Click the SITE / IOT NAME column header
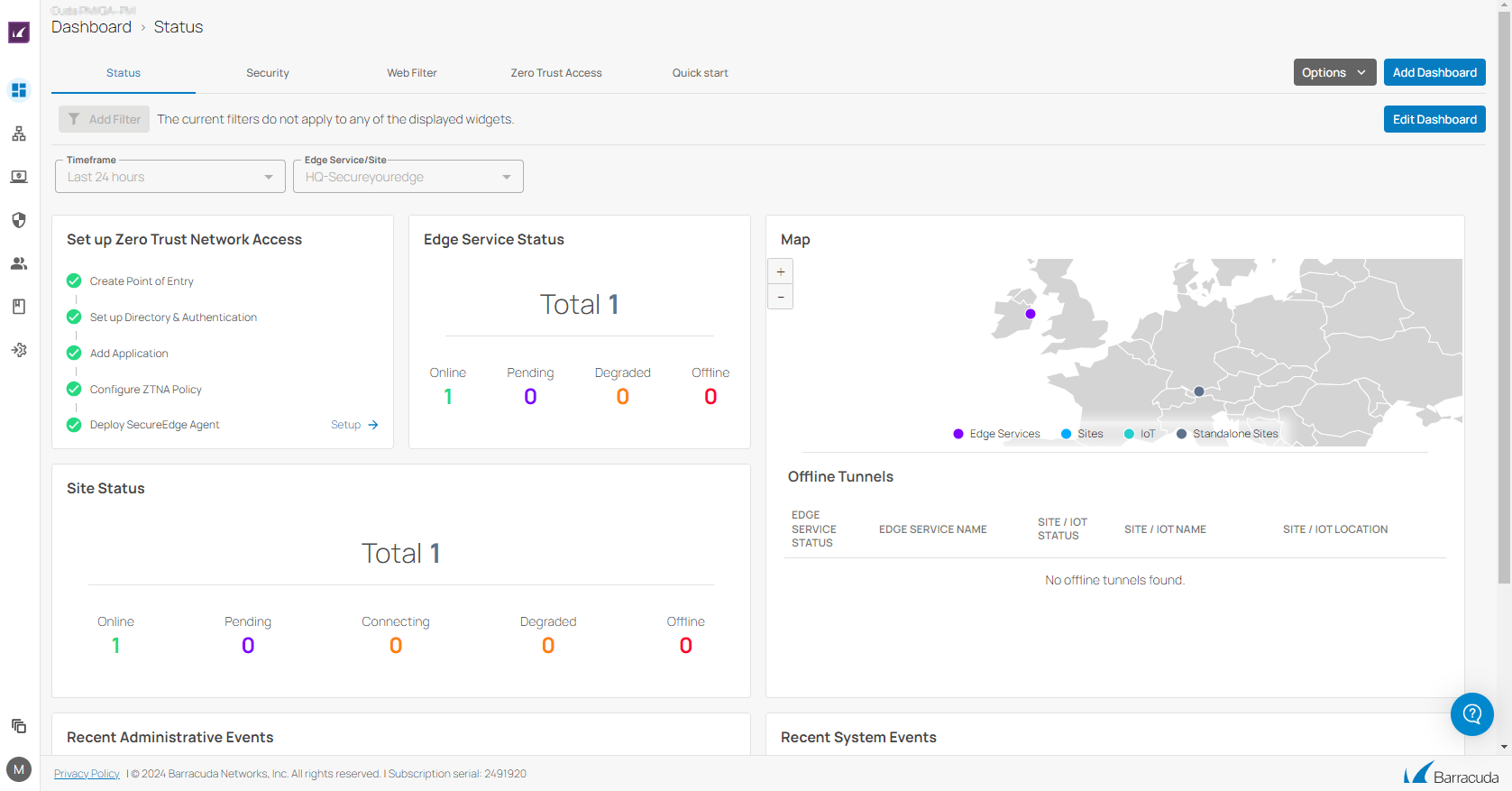 click(1165, 529)
